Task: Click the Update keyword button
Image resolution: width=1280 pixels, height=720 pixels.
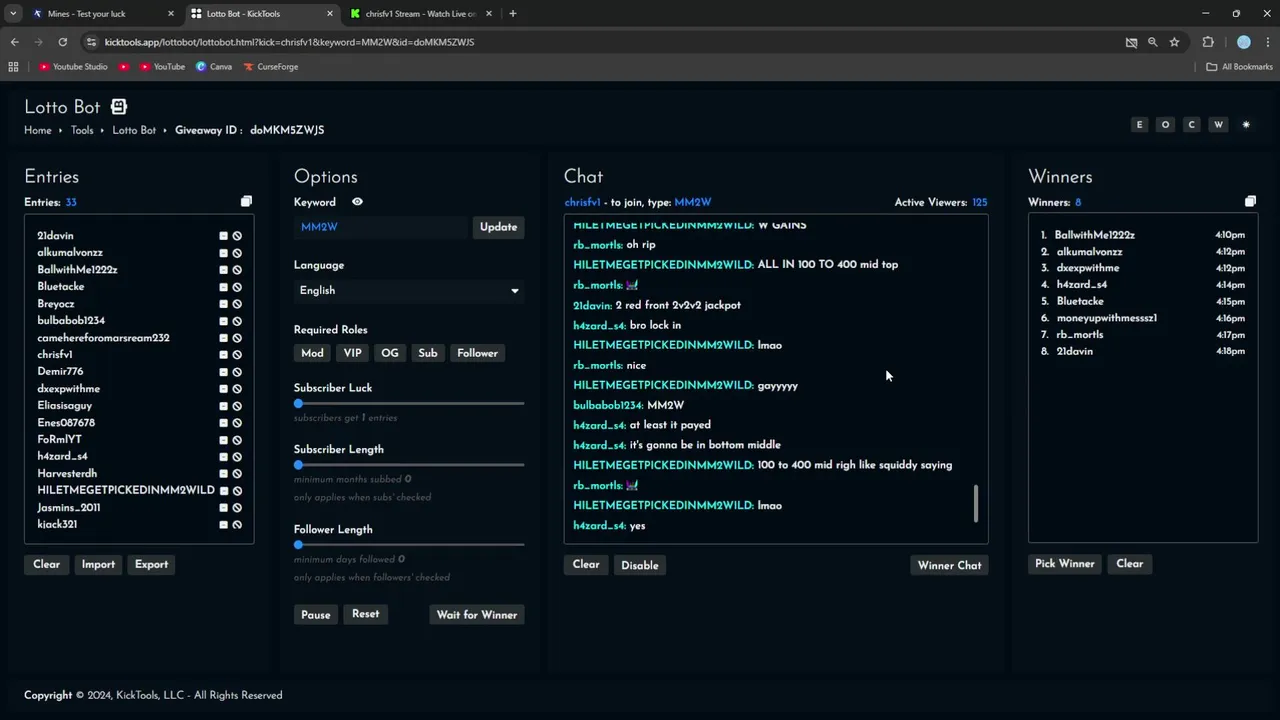Action: (498, 227)
